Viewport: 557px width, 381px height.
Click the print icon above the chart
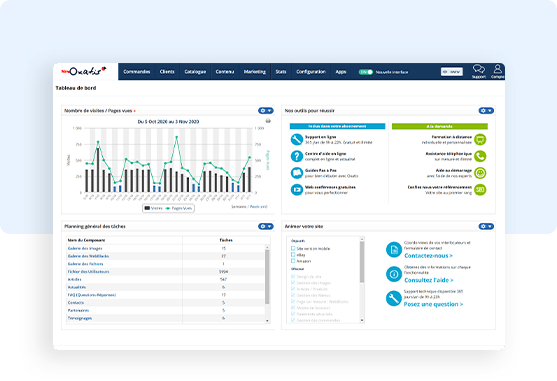pos(268,121)
